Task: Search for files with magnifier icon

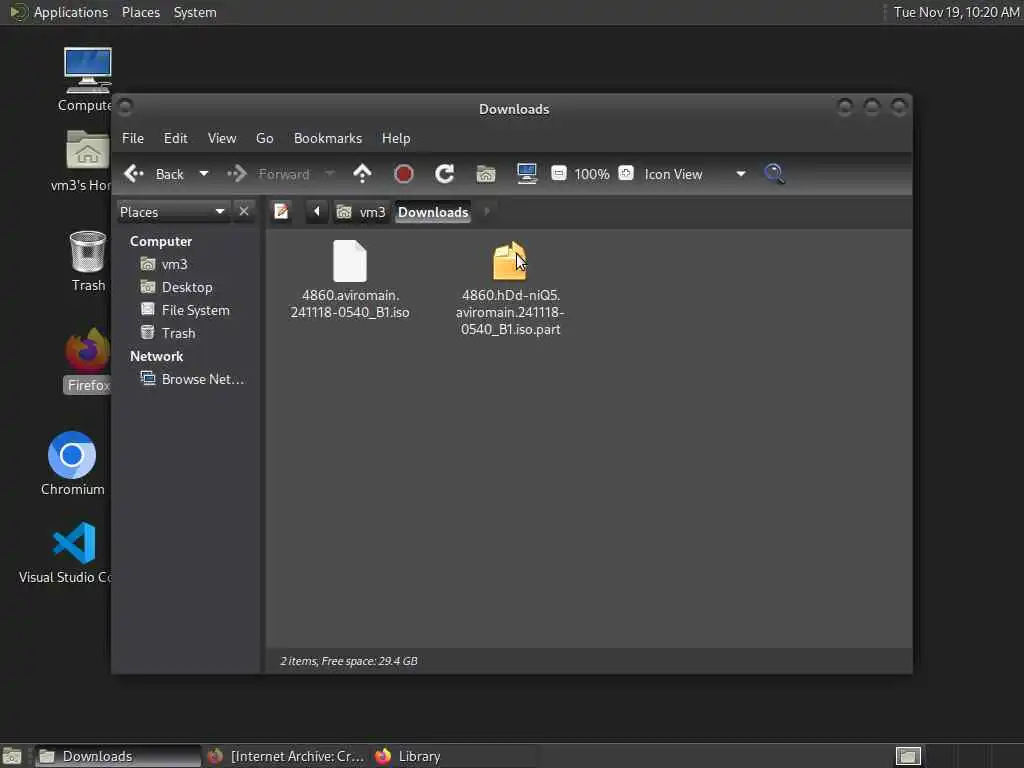Action: [775, 174]
